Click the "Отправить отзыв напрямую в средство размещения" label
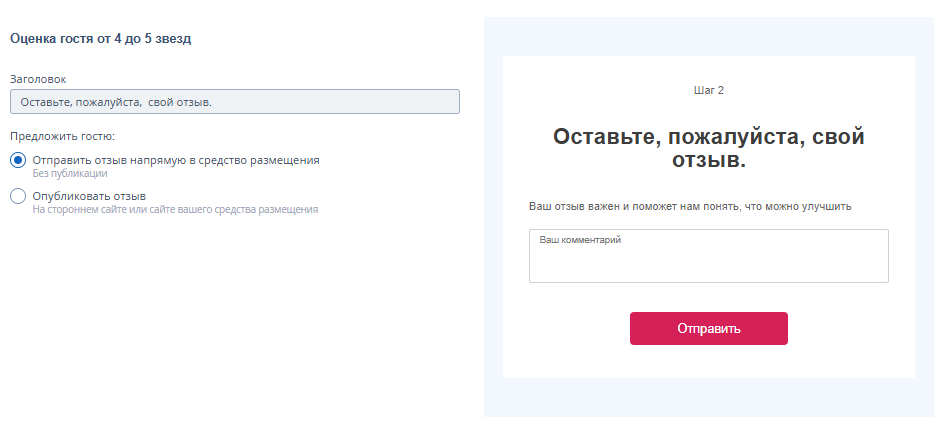 pyautogui.click(x=176, y=160)
